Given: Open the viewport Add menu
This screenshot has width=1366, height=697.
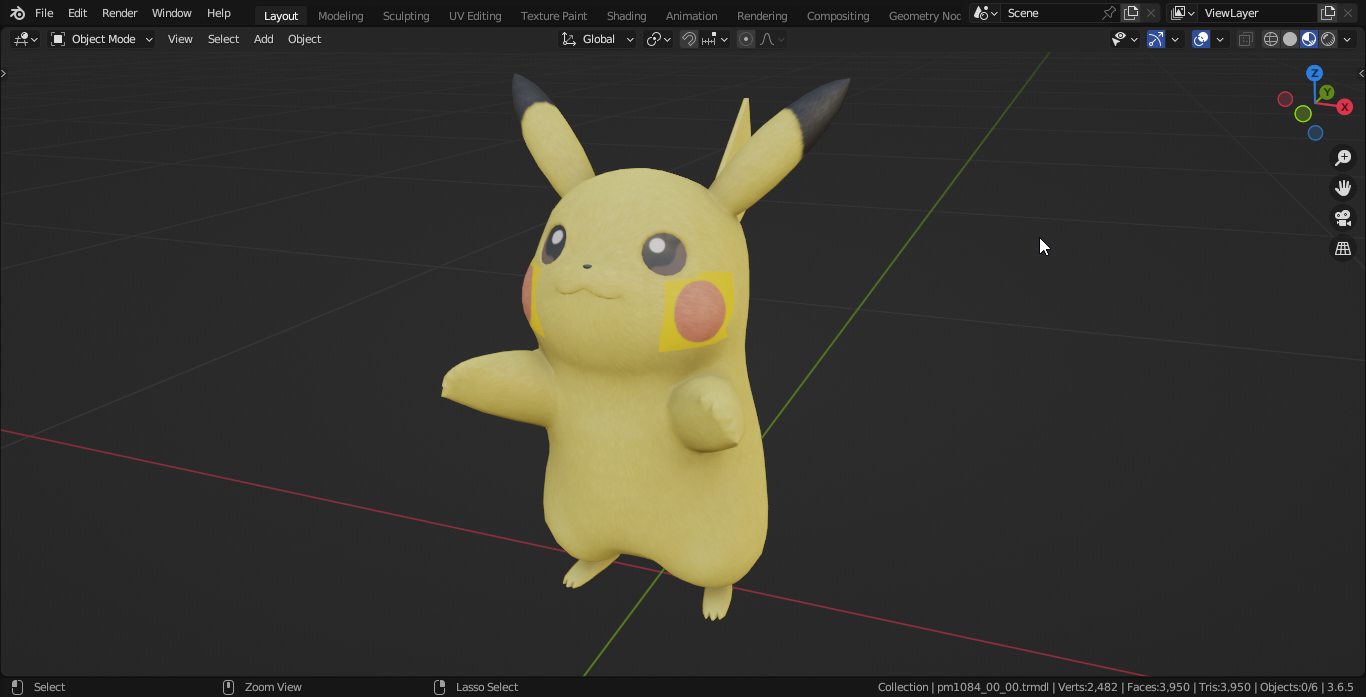Looking at the screenshot, I should point(263,39).
